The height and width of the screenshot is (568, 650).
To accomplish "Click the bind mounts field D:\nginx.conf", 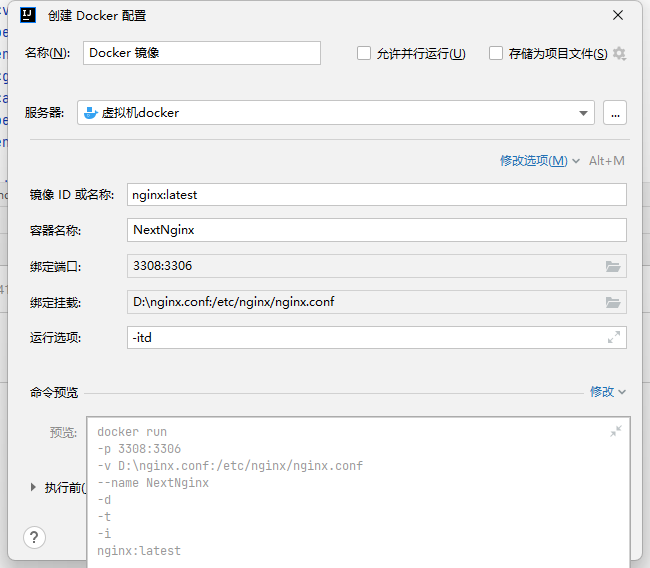I will click(x=377, y=302).
